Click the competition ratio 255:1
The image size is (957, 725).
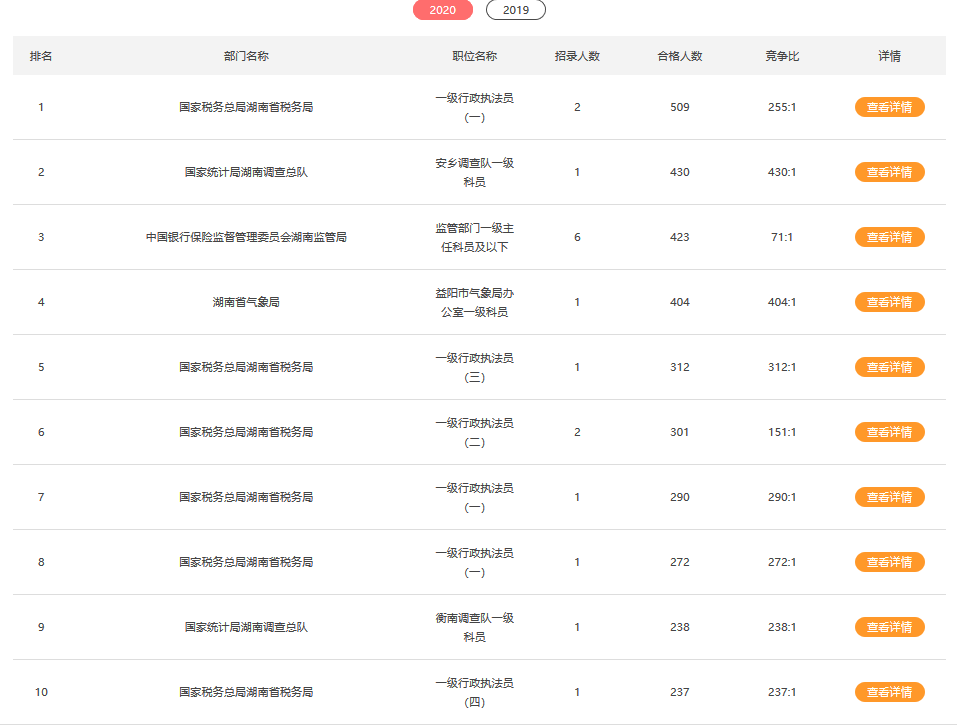(x=782, y=107)
